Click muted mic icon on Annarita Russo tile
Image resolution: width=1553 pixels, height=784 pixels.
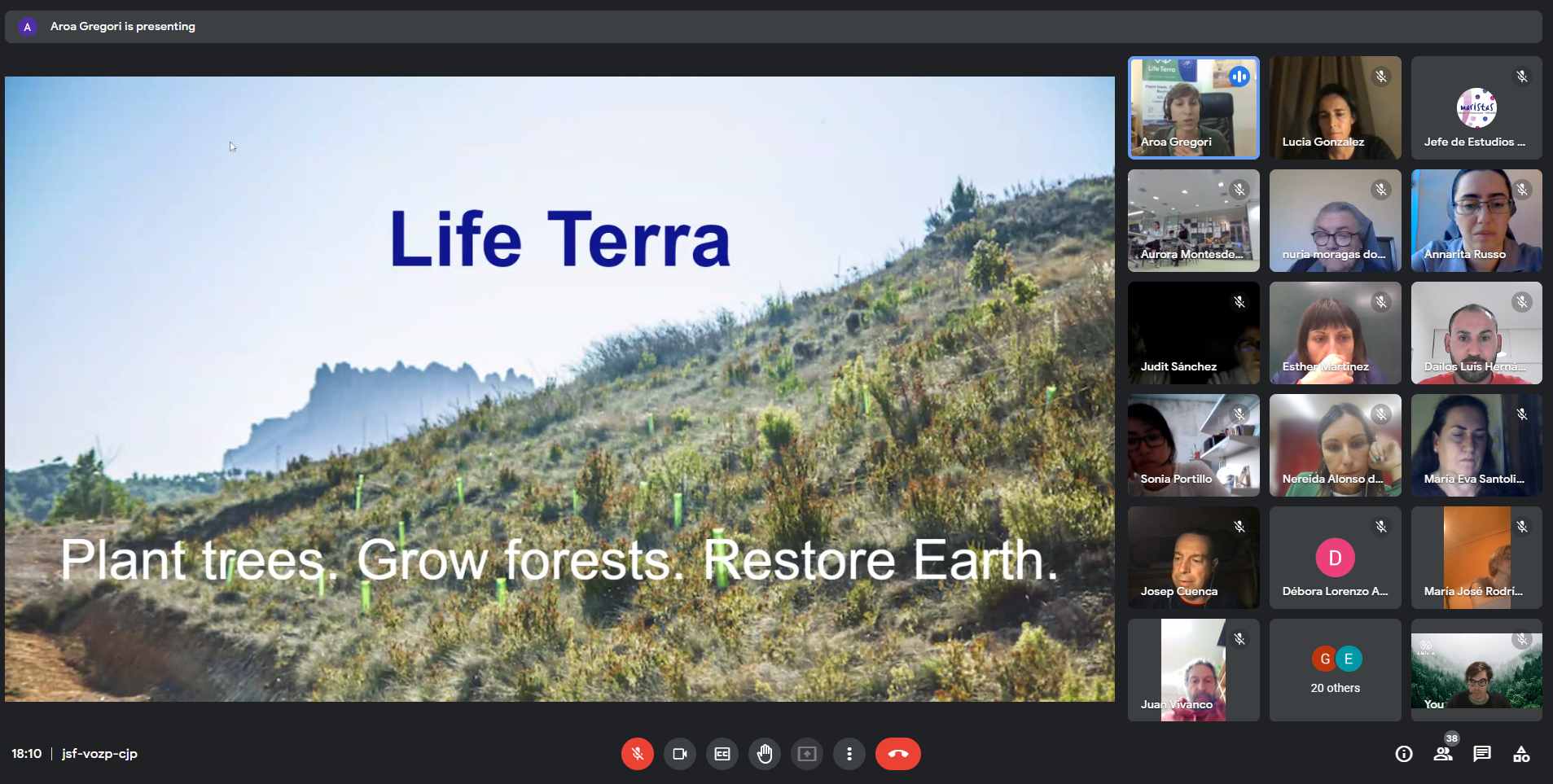pos(1522,190)
